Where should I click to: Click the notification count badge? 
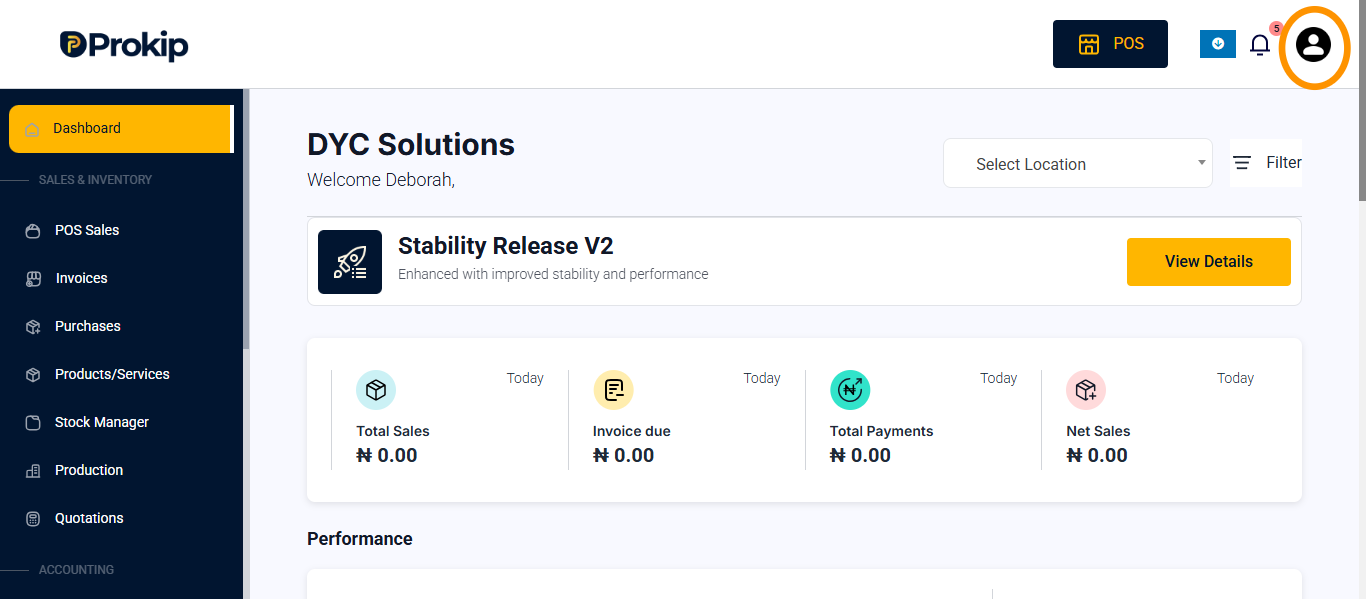(x=1276, y=28)
